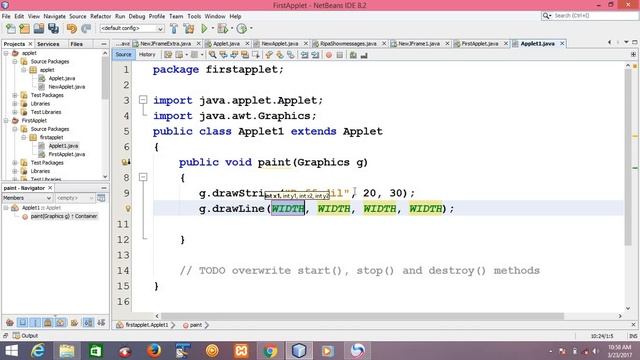Open Firefox from the Windows taskbar
640x360 pixels.
pos(154,351)
